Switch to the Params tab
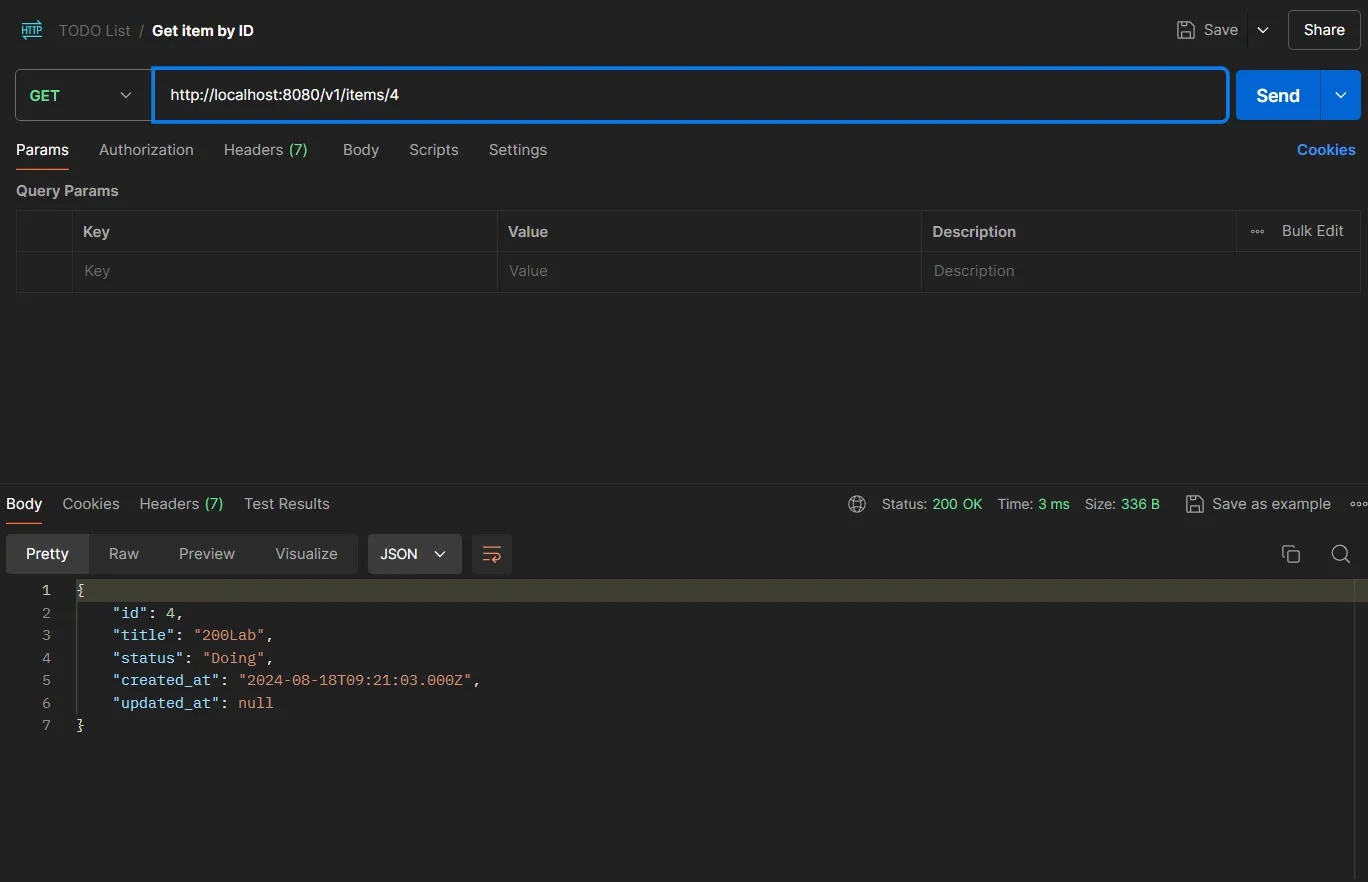This screenshot has height=882, width=1368. [x=42, y=150]
